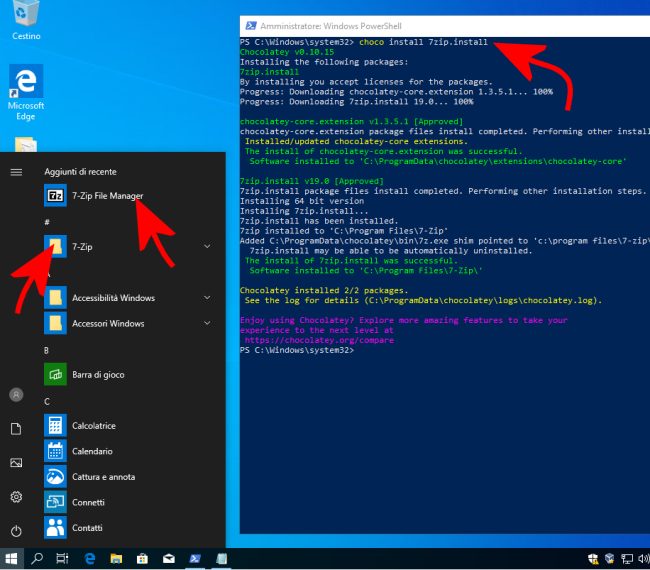
Task: Click the notepad-like taskbar app icon
Action: [221, 559]
